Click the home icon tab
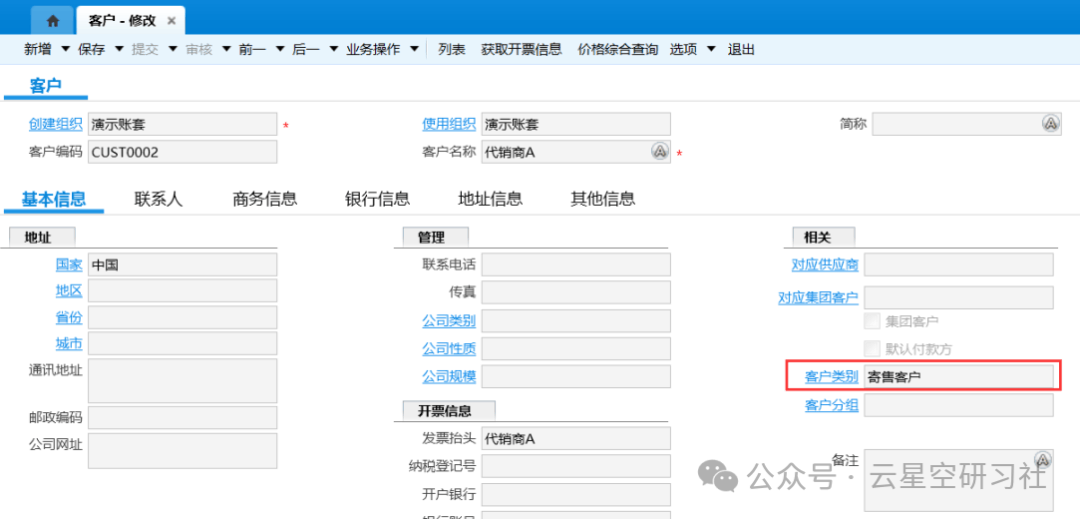The height and width of the screenshot is (519, 1080). coord(52,20)
